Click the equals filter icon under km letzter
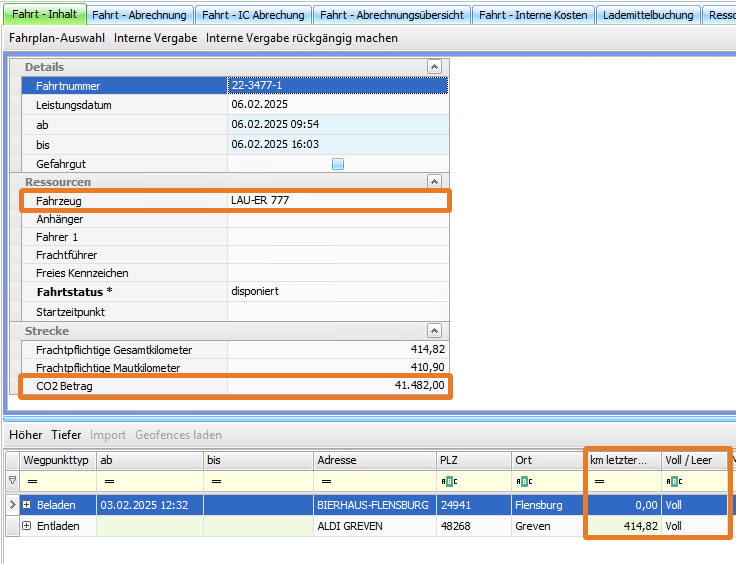This screenshot has height=564, width=736. pyautogui.click(x=597, y=480)
